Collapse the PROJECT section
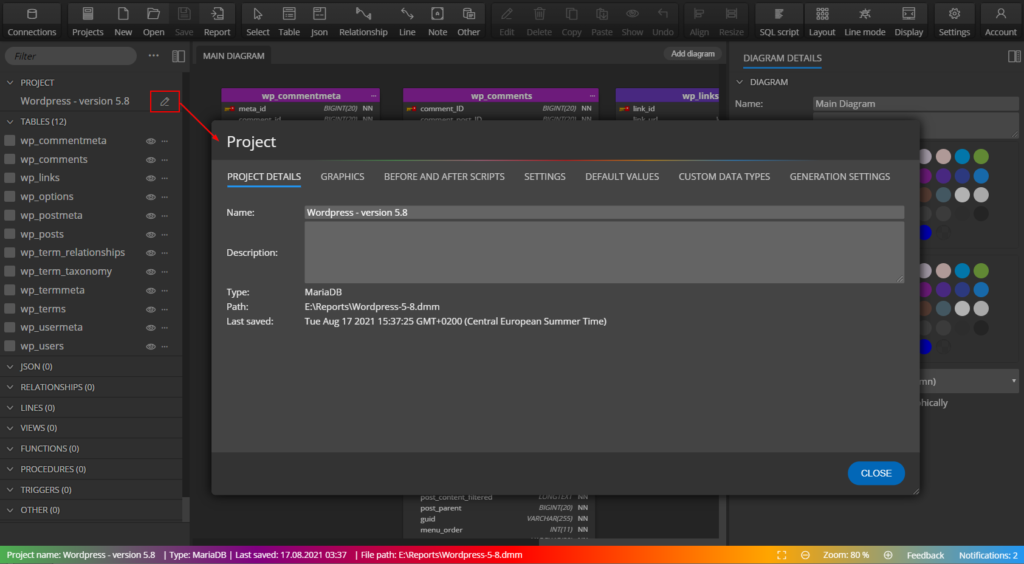Screen dimensions: 1024x564 [x=10, y=83]
